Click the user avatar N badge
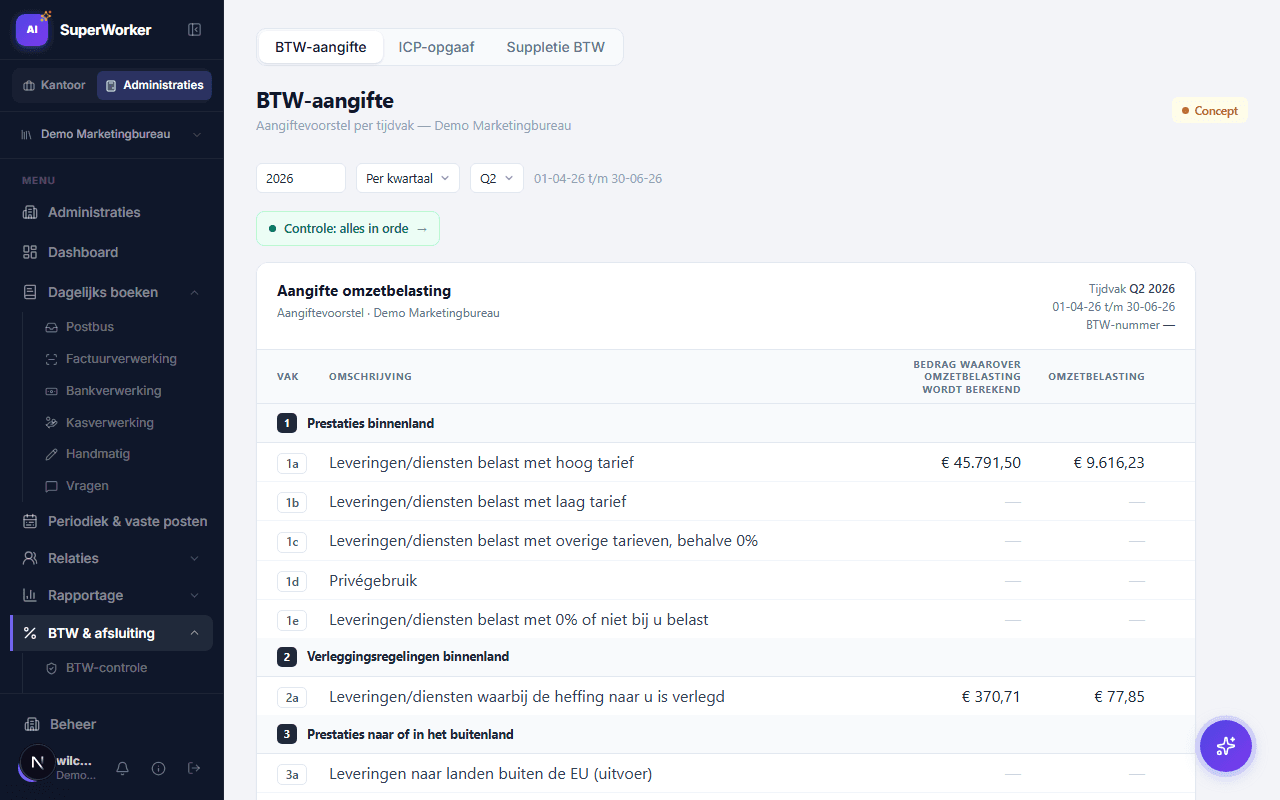Screen dimensions: 1280x800 (x=38, y=763)
